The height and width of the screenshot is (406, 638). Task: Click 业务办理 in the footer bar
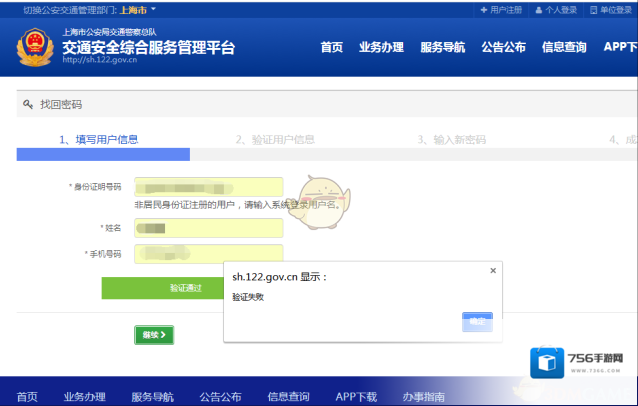[85, 397]
